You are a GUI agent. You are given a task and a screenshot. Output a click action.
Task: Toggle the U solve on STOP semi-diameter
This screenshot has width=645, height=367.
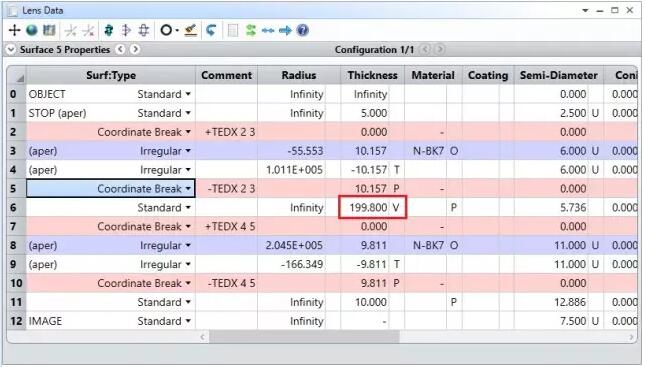tap(595, 113)
